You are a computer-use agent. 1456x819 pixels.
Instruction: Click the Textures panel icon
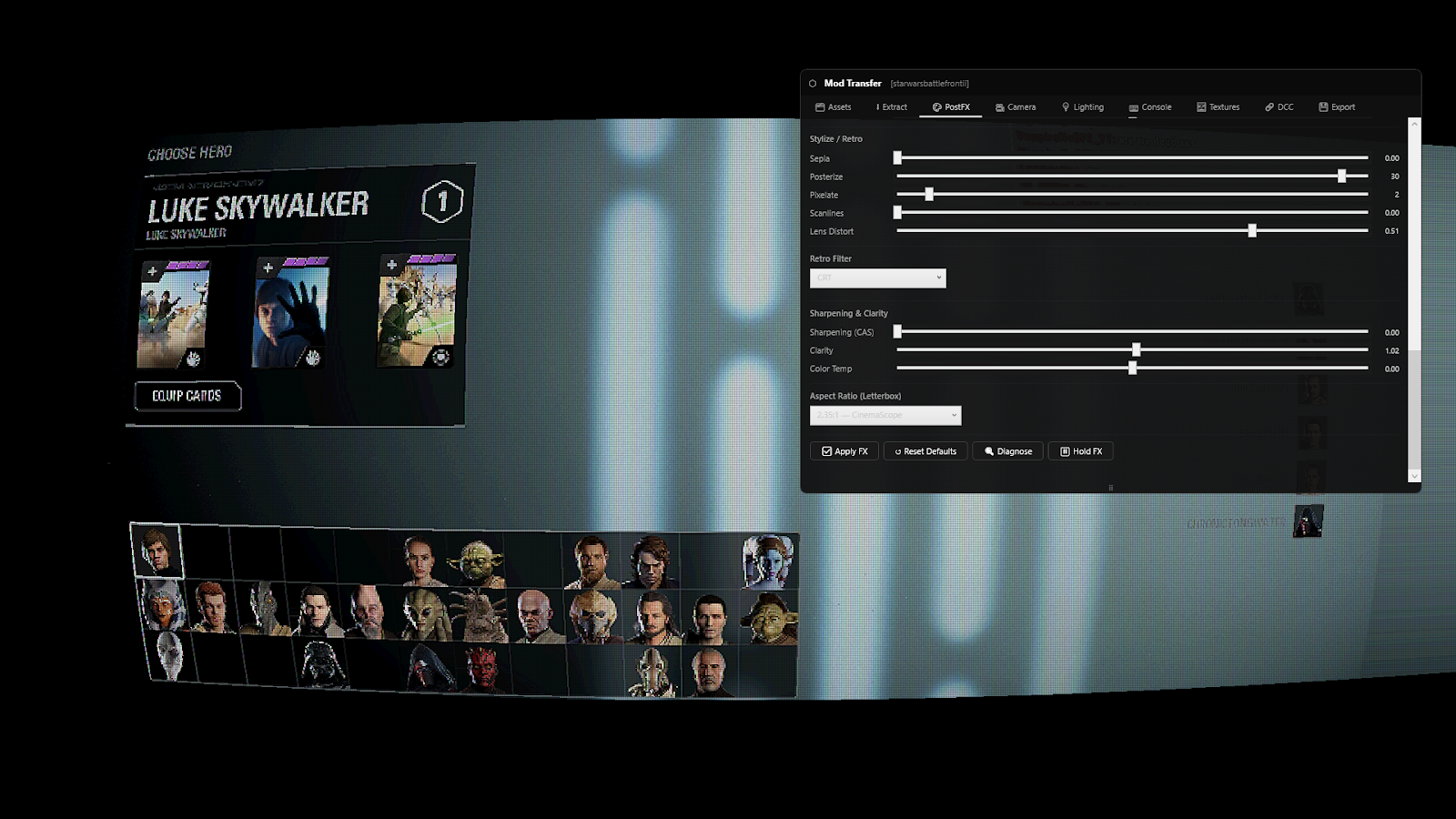(1201, 106)
